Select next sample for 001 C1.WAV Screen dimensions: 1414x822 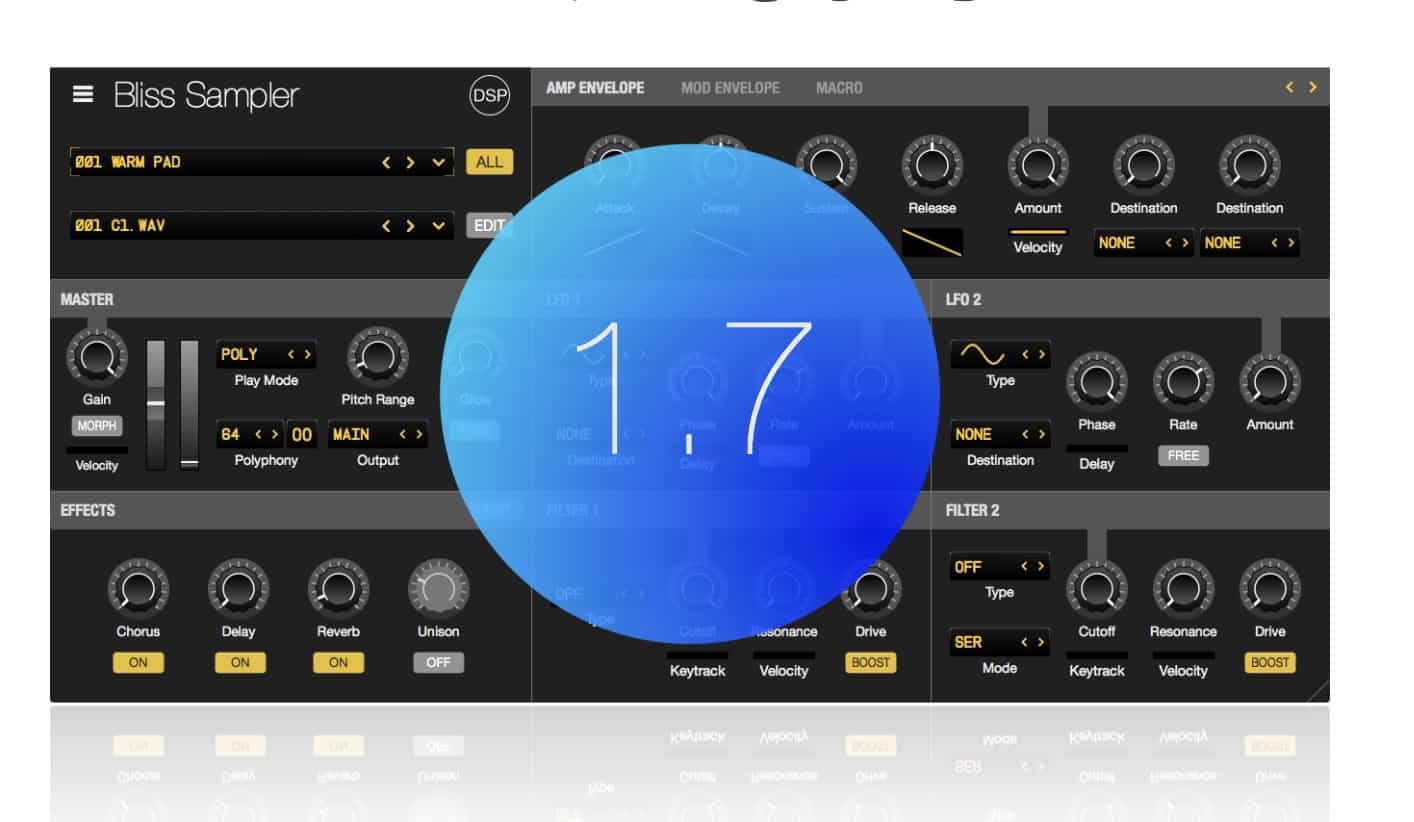(x=410, y=226)
